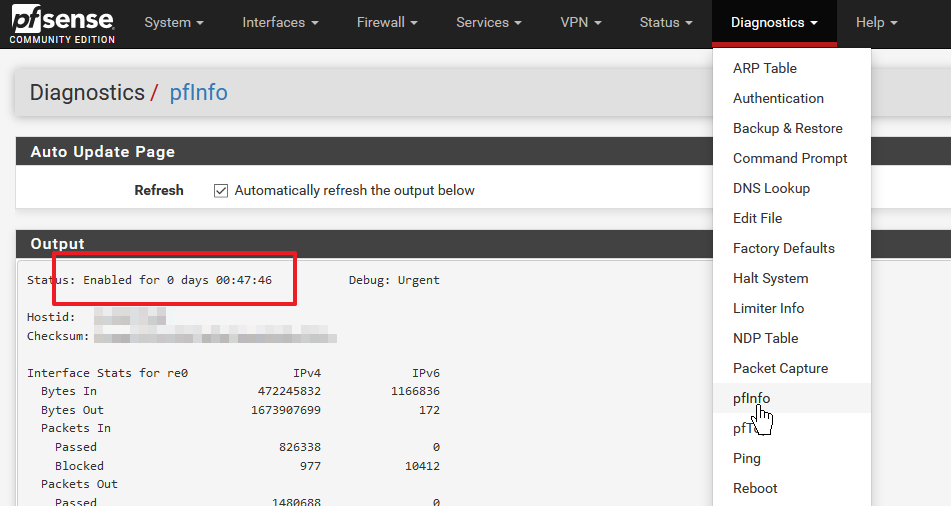Open the Status dropdown menu
Viewport: 951px width, 506px height.
pos(666,22)
